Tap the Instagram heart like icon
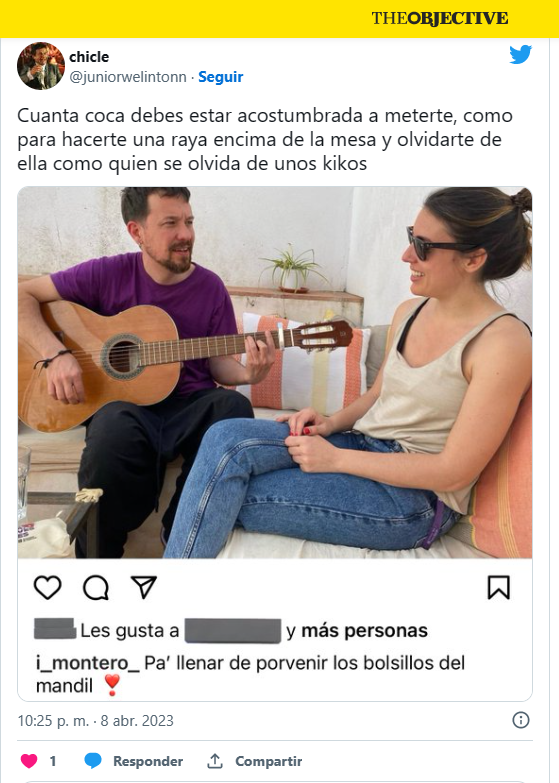Screen dimensions: 559x783 (x=47, y=587)
